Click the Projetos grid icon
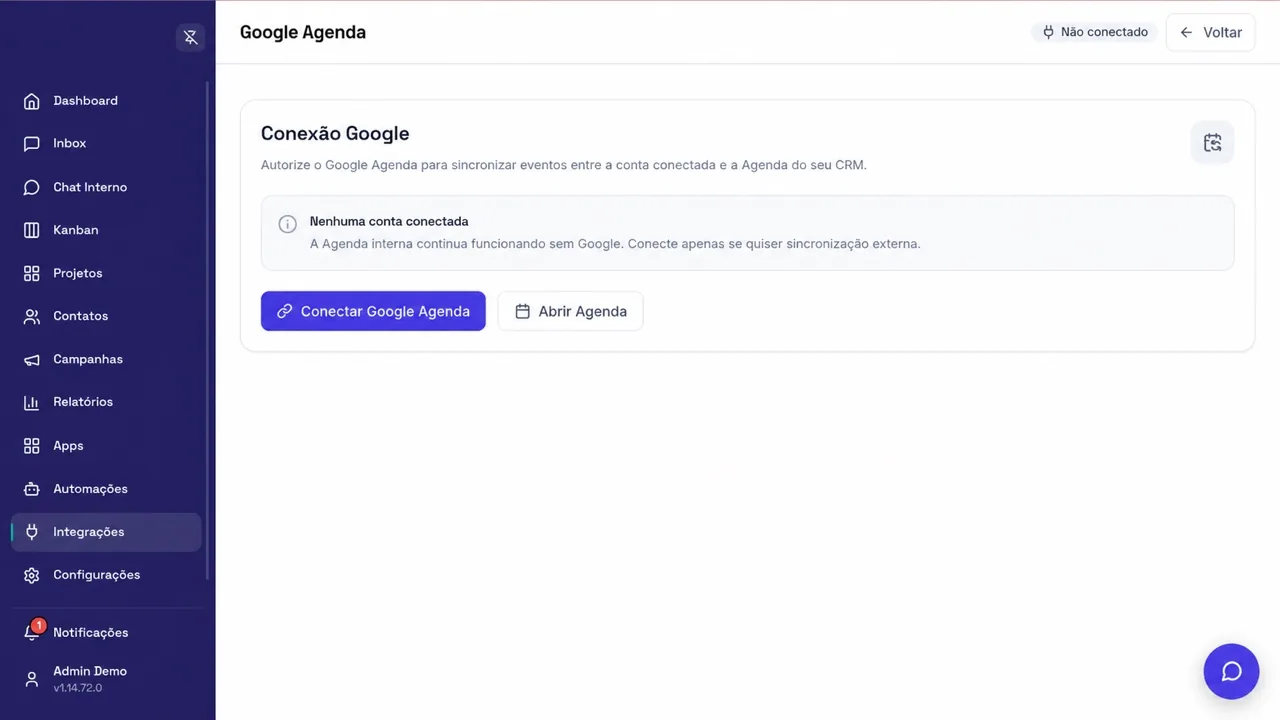 point(32,273)
